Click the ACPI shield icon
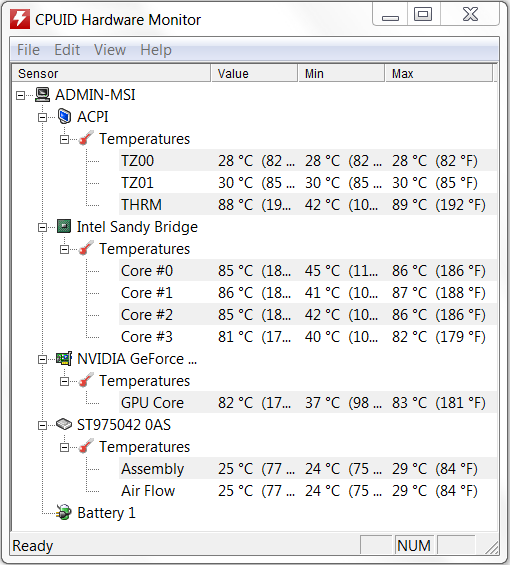 pos(65,117)
